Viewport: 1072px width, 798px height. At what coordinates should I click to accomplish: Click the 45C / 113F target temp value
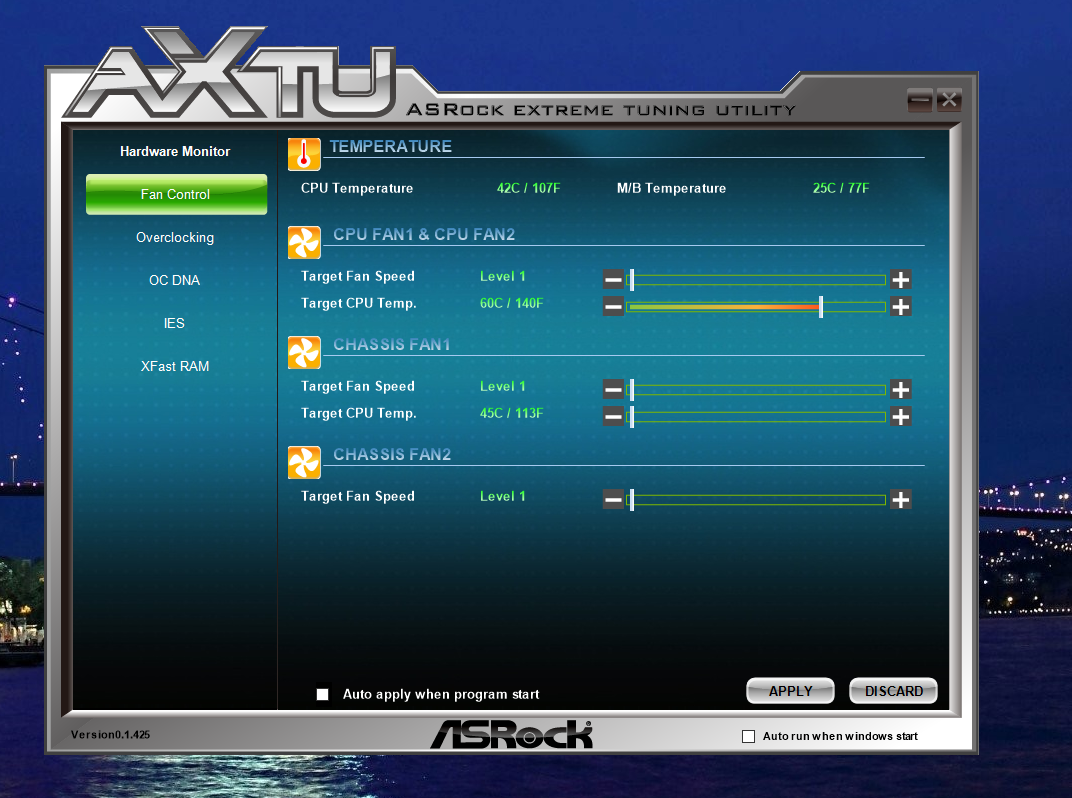point(511,413)
